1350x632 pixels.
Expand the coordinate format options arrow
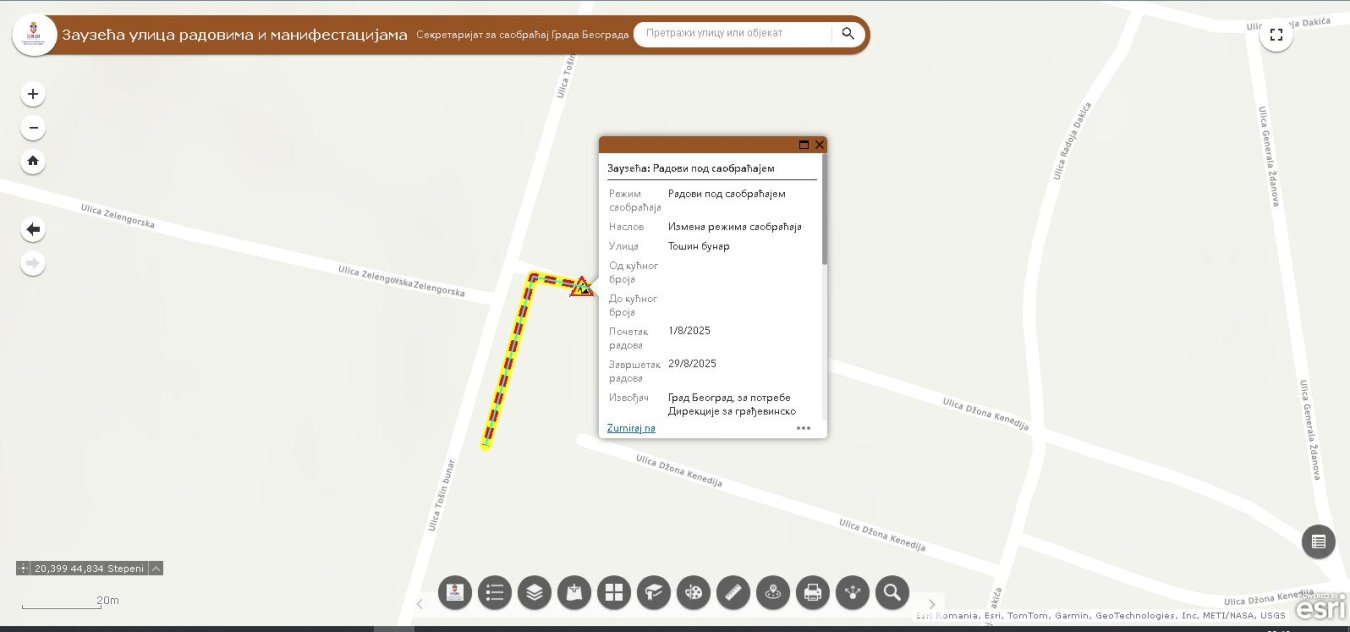pos(156,568)
